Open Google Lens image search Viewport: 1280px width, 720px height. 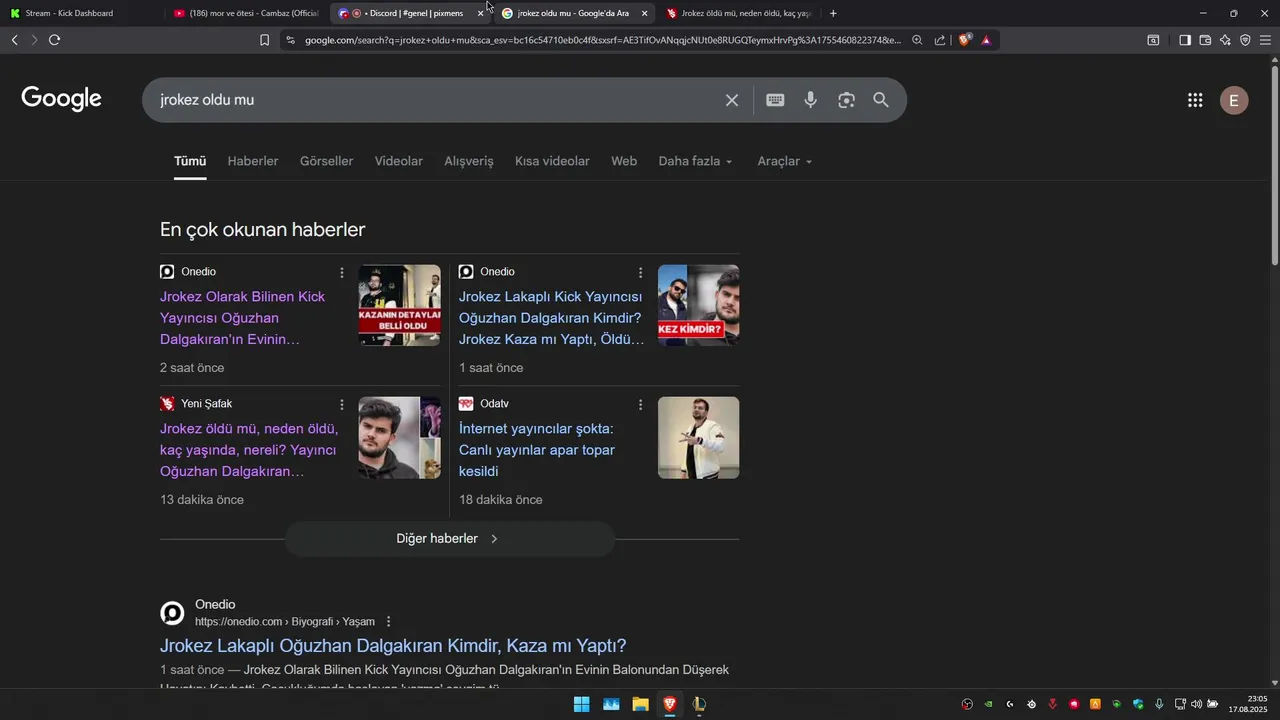pos(847,100)
